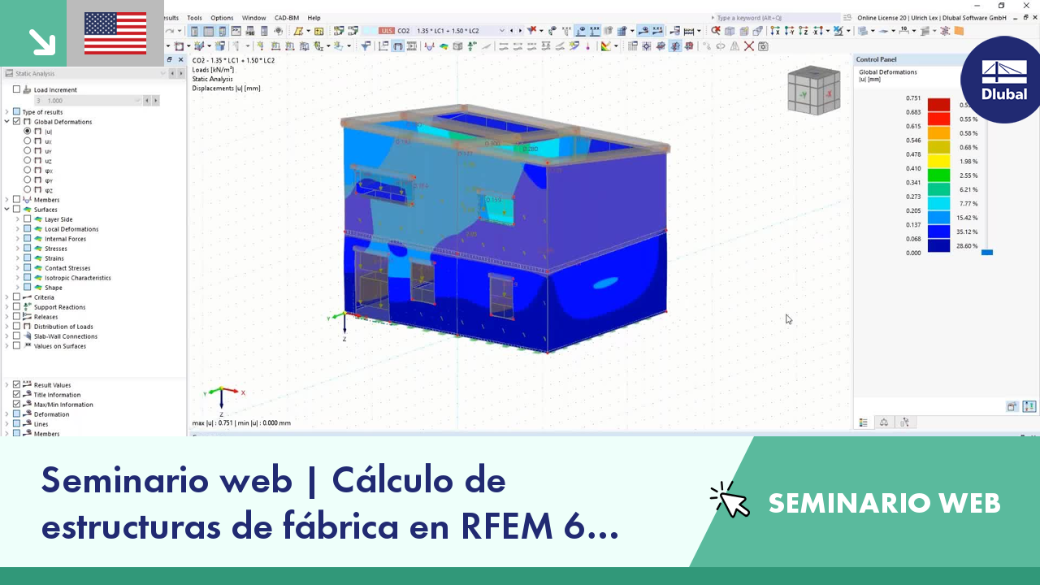Open the CAD-BIM menu

point(287,18)
